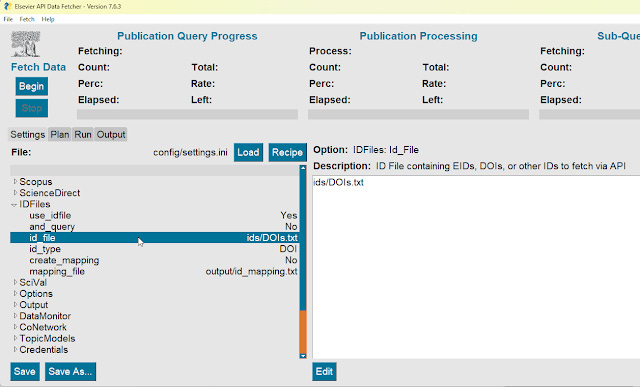This screenshot has width=640, height=387.
Task: Click the Sub-Query progress bar
Action: (x=589, y=114)
